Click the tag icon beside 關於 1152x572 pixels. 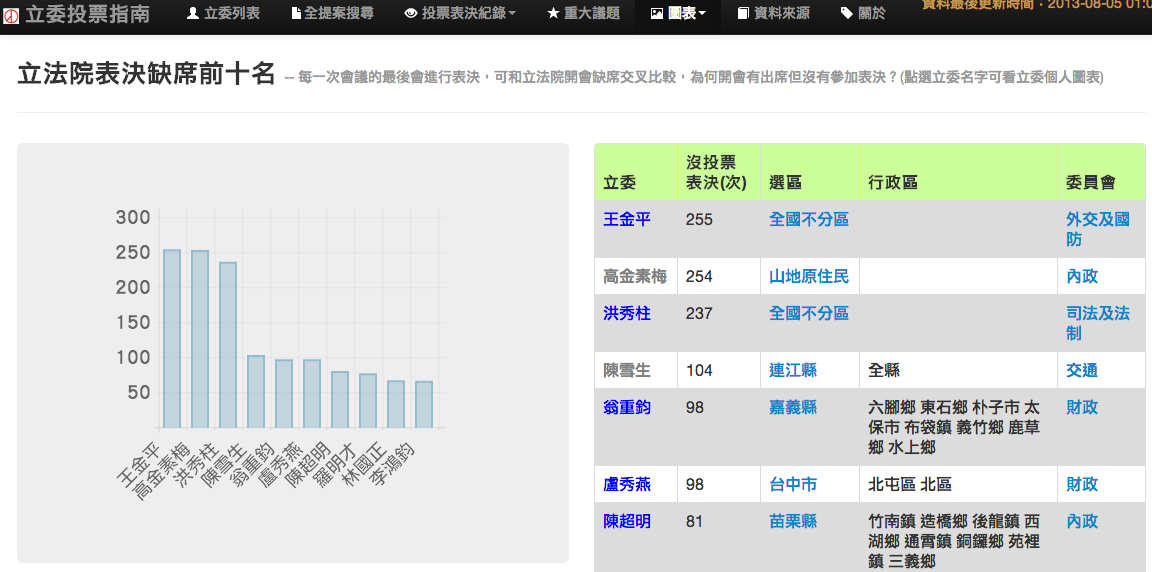click(x=847, y=13)
